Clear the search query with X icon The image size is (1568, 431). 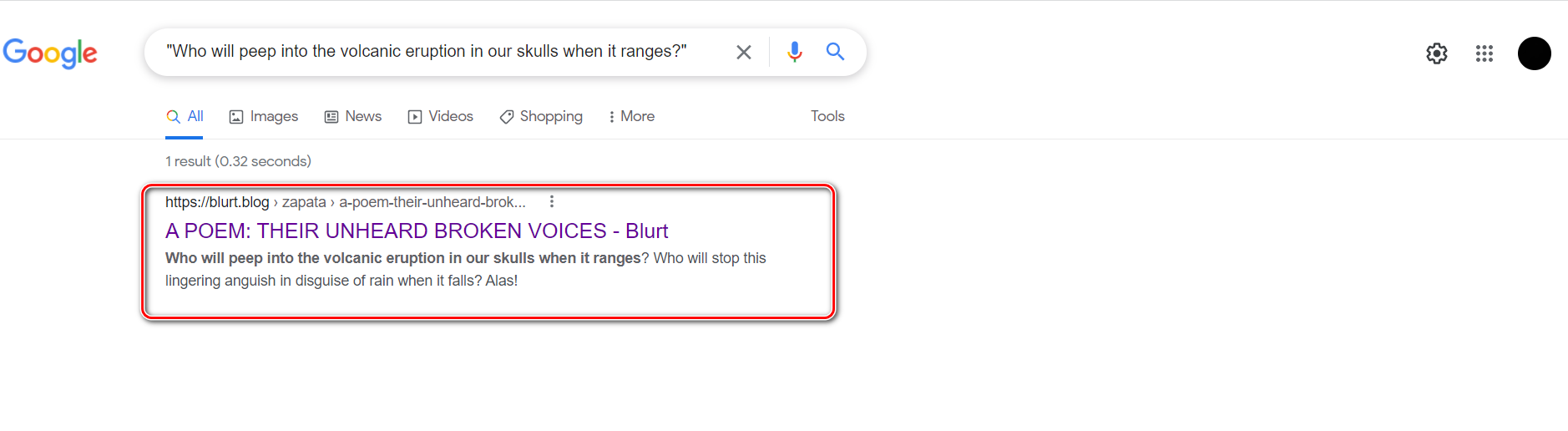[743, 52]
